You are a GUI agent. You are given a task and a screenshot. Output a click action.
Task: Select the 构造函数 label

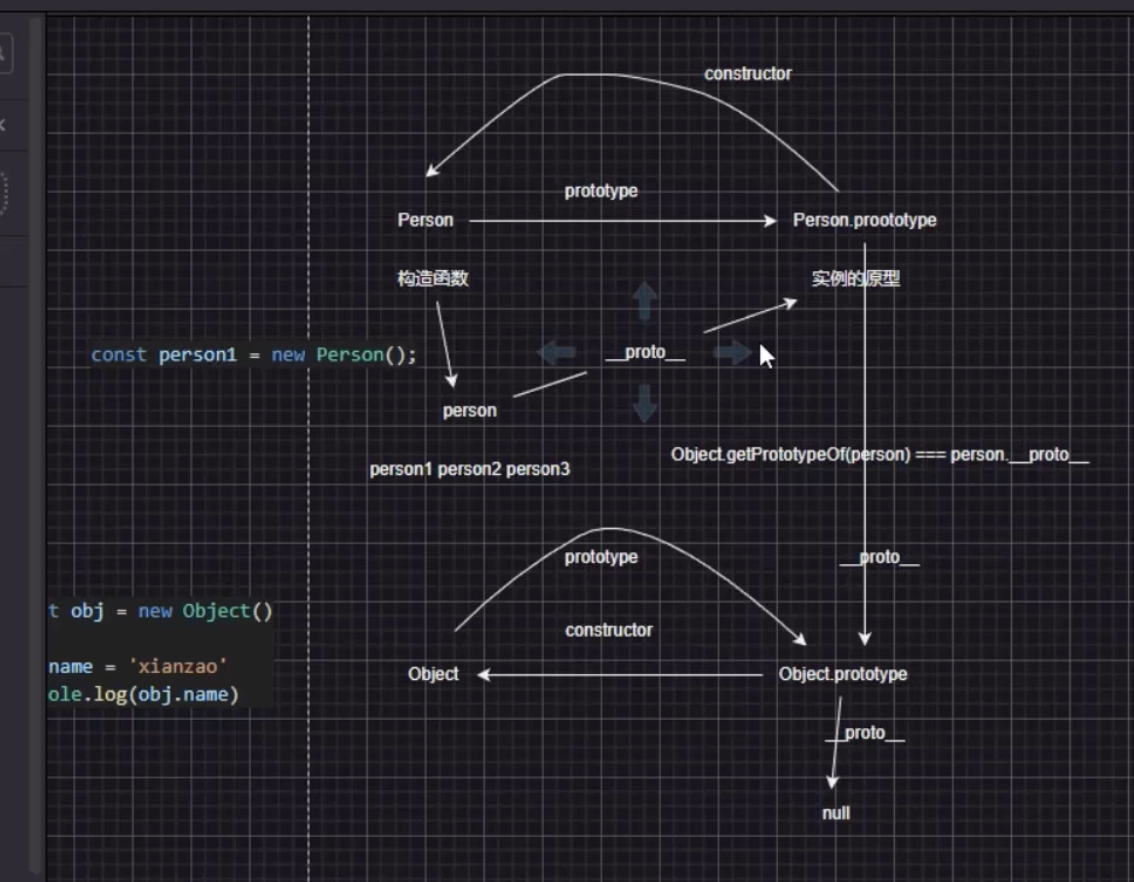(432, 279)
